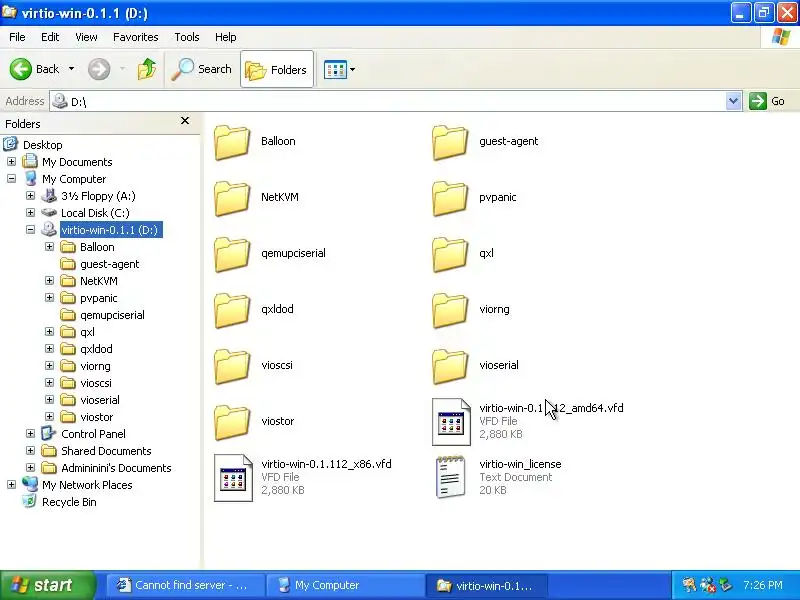Select the viostor folder icon in file list
The image size is (800, 600).
[232, 422]
